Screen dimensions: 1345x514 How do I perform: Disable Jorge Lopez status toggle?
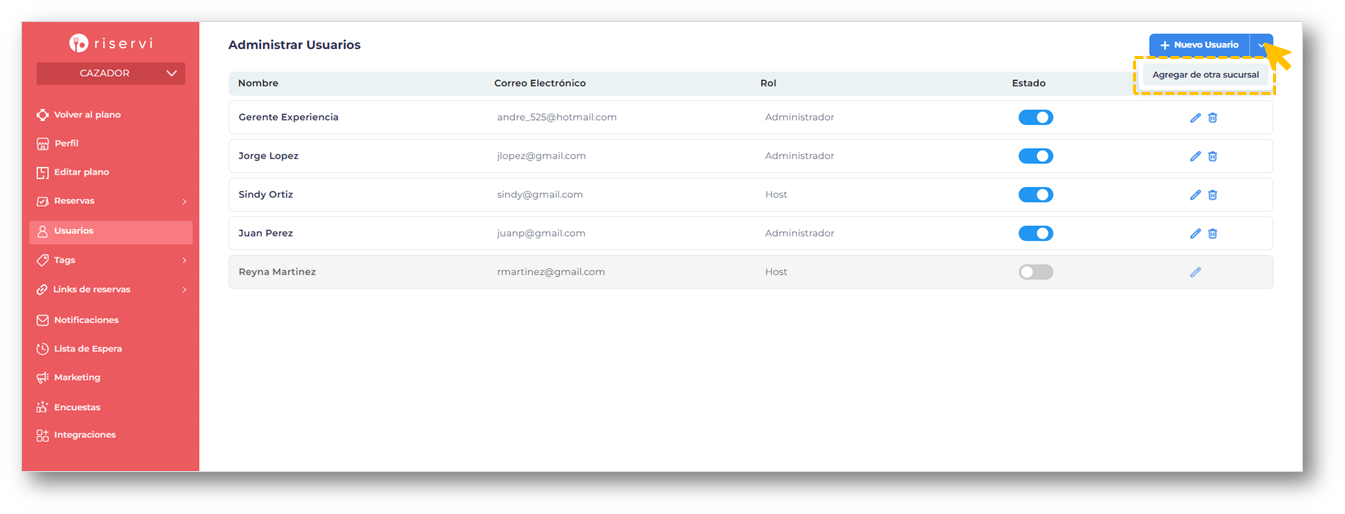1035,156
